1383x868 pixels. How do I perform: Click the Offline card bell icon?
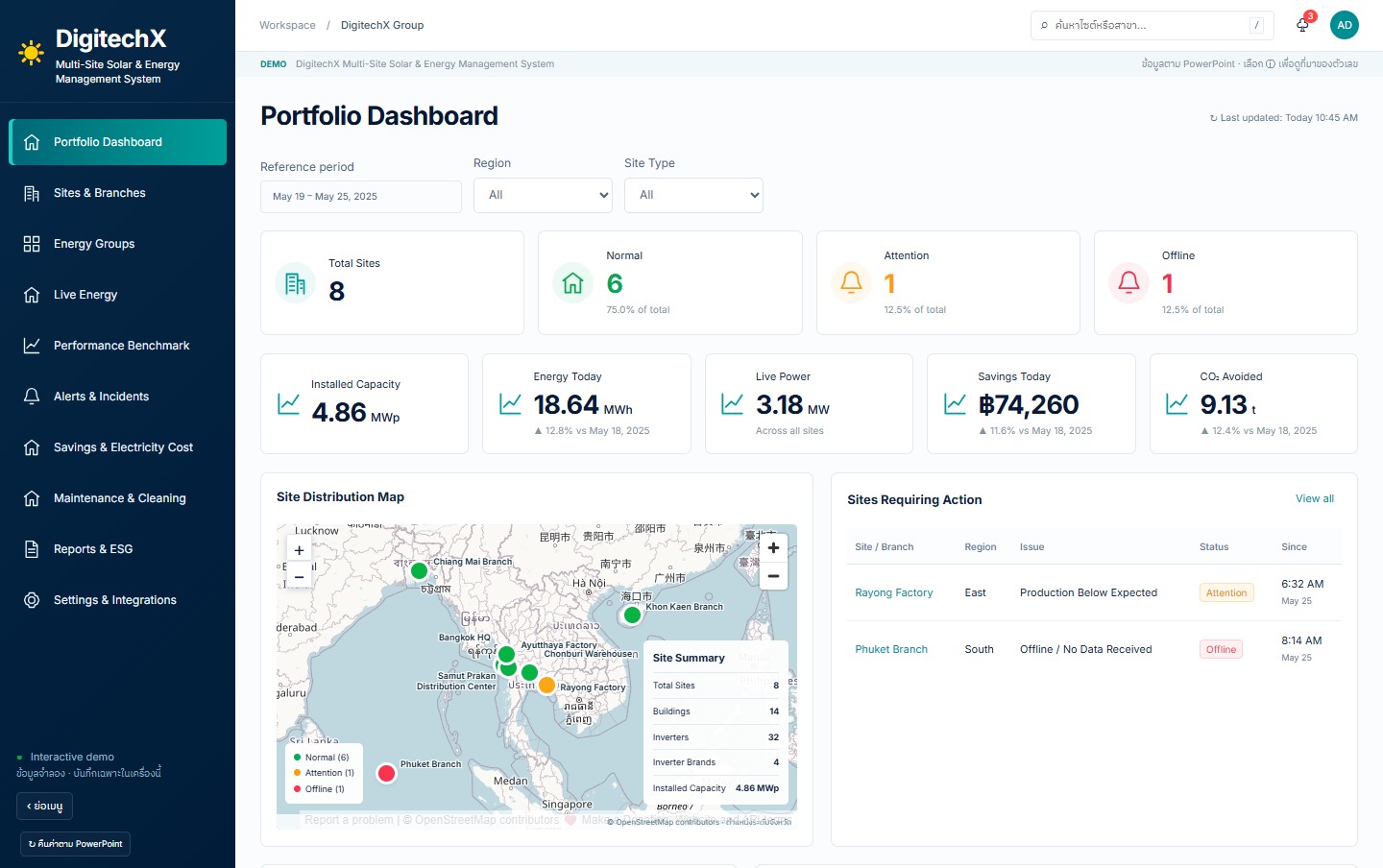tap(1128, 282)
